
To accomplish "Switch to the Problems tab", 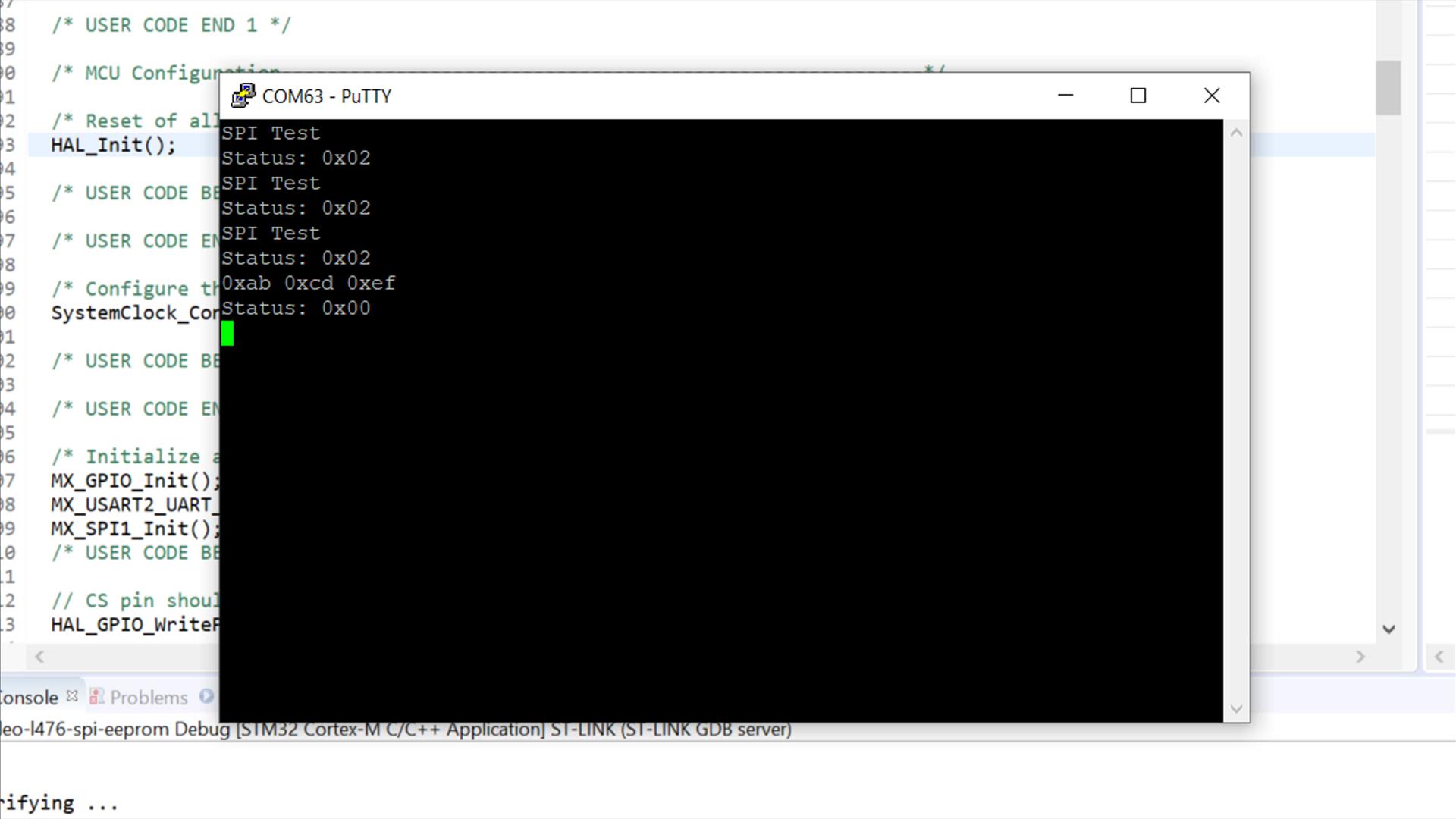I will pyautogui.click(x=148, y=698).
